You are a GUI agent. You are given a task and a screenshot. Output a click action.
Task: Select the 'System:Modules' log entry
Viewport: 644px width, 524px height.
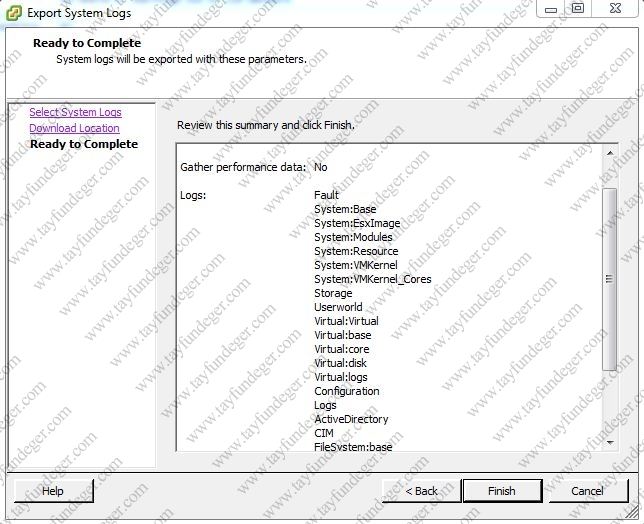(x=353, y=237)
